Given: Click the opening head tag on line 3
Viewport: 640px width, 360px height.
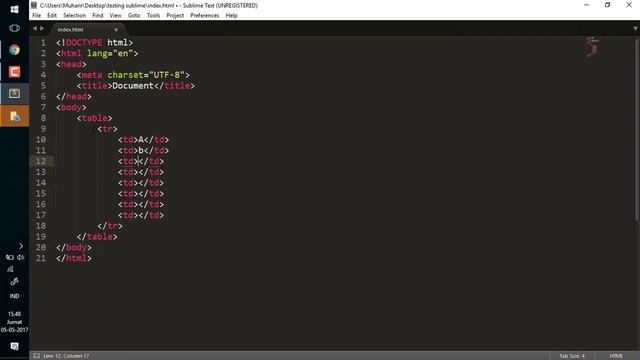Looking at the screenshot, I should point(71,64).
